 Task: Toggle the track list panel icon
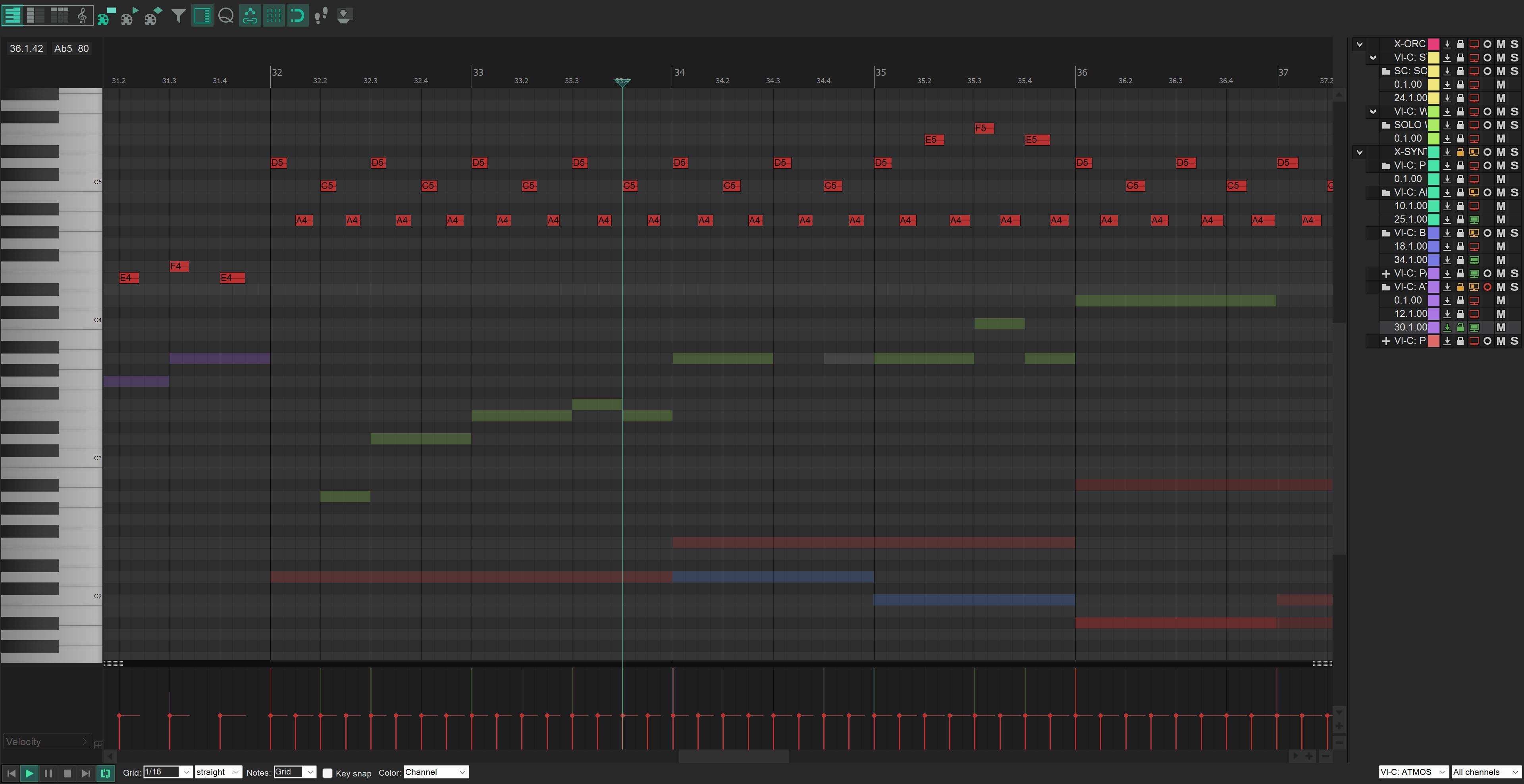pyautogui.click(x=202, y=15)
